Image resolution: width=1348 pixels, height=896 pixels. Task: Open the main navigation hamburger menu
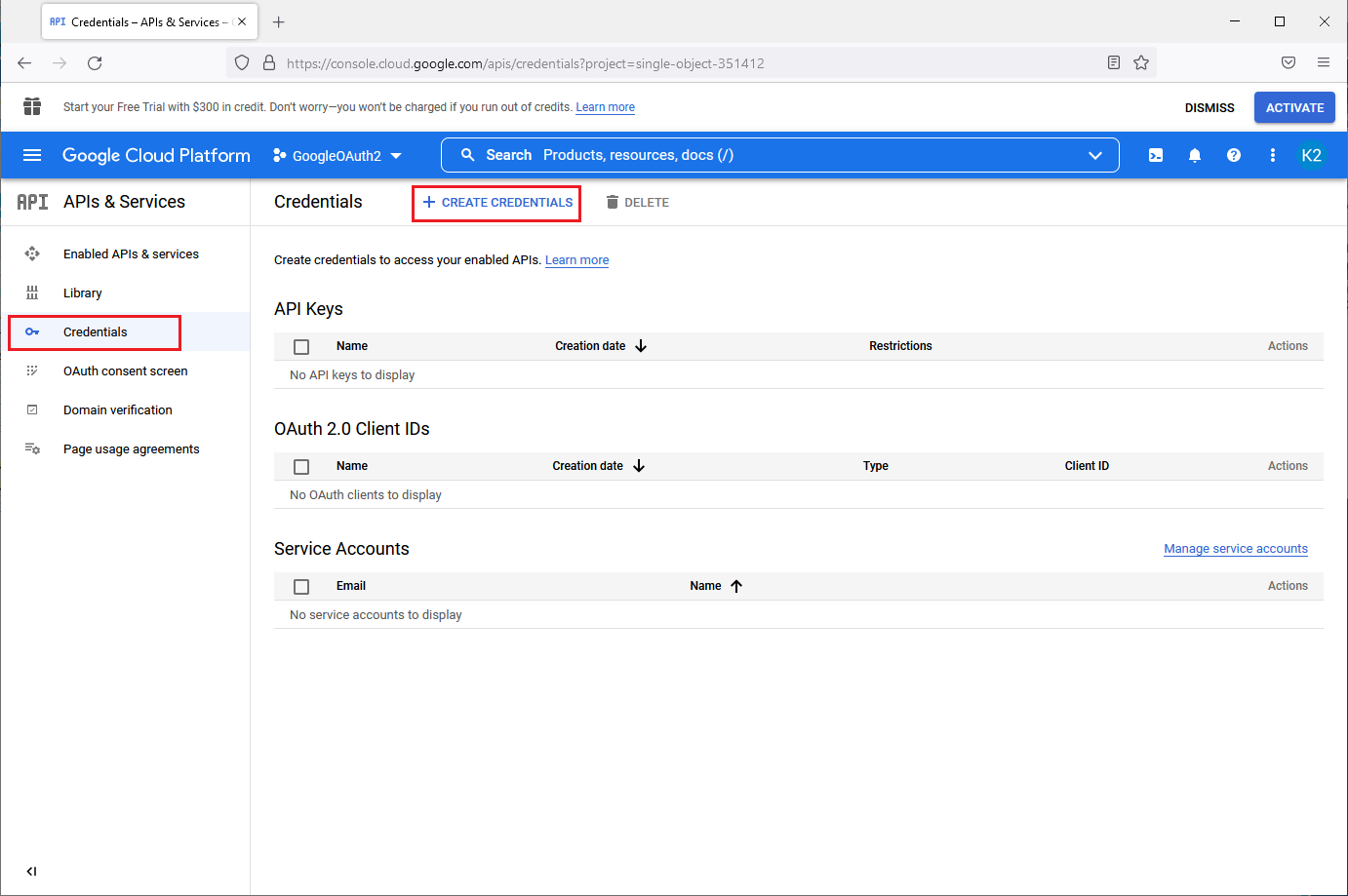click(32, 155)
